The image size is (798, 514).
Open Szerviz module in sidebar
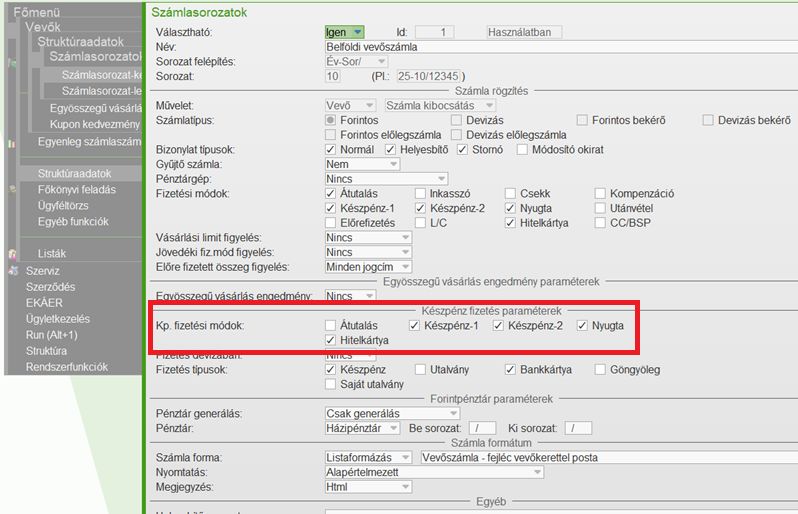click(43, 271)
